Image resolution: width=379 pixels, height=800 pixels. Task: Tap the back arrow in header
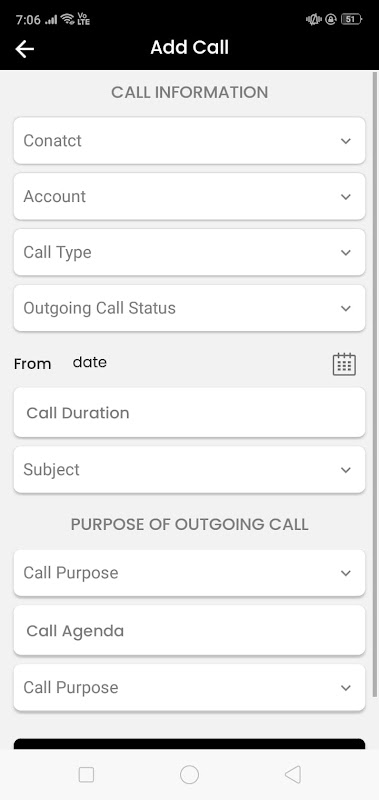24,49
